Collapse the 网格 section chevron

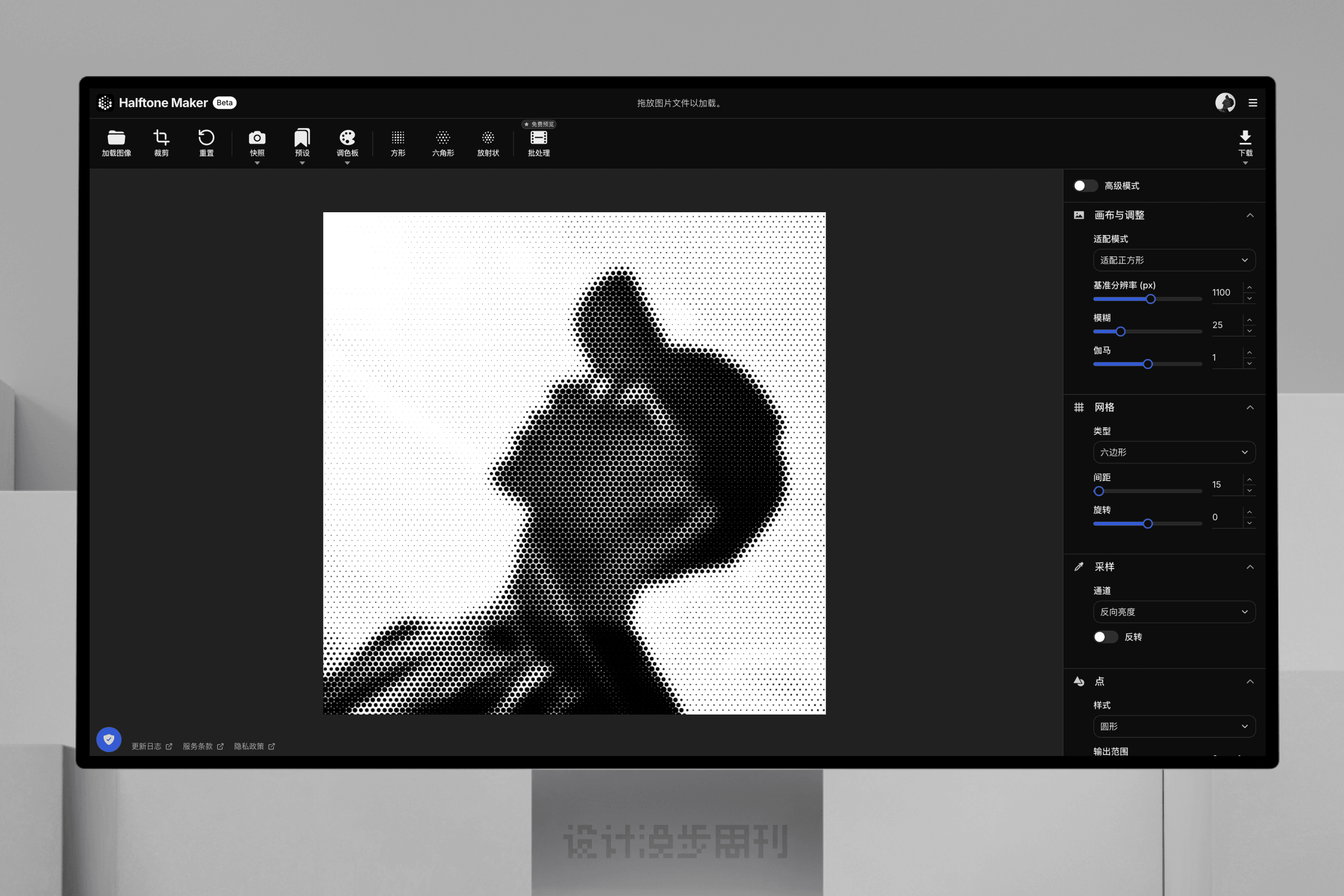(1250, 408)
